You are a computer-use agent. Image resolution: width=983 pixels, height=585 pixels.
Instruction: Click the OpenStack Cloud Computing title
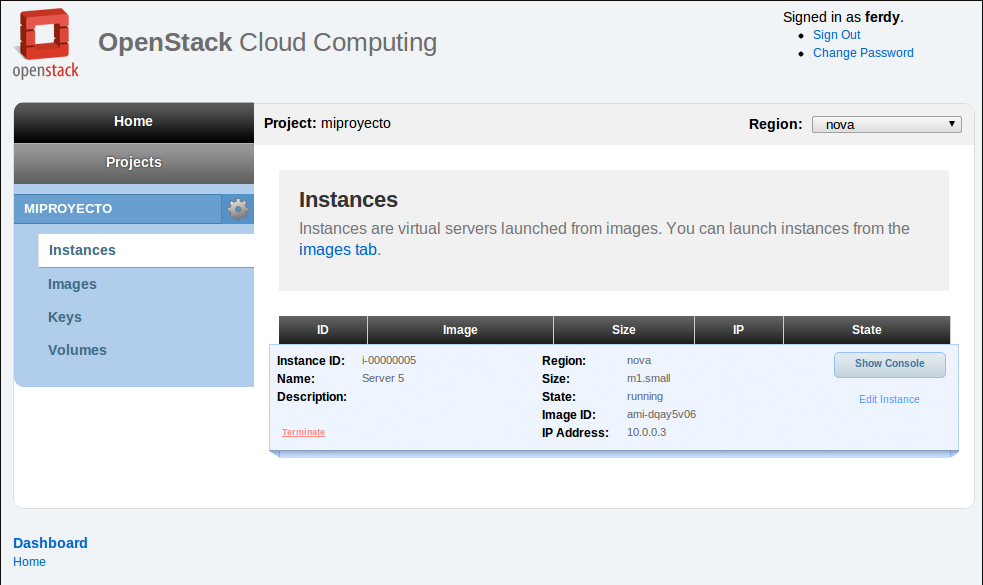coord(267,43)
